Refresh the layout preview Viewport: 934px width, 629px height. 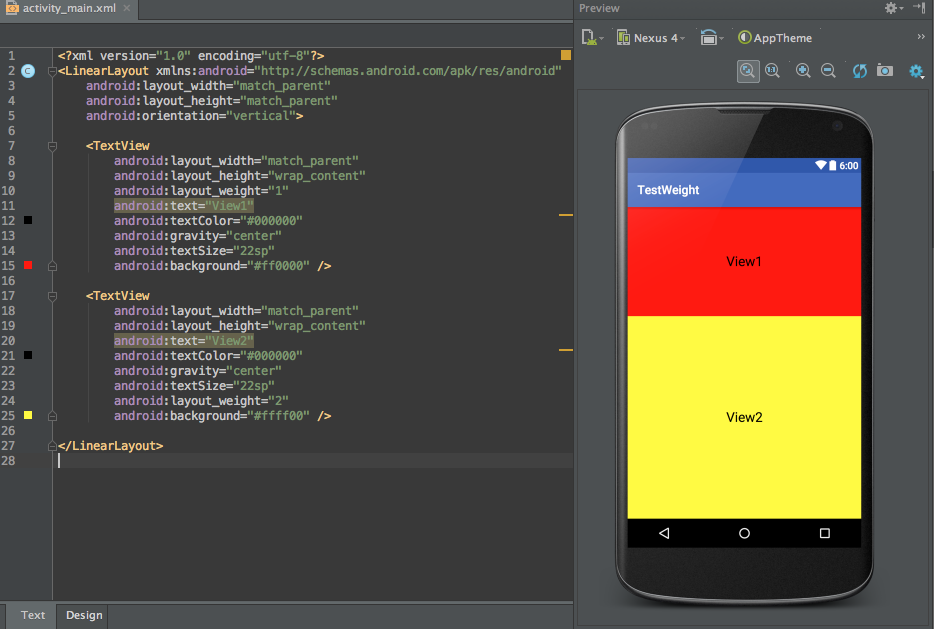(860, 71)
